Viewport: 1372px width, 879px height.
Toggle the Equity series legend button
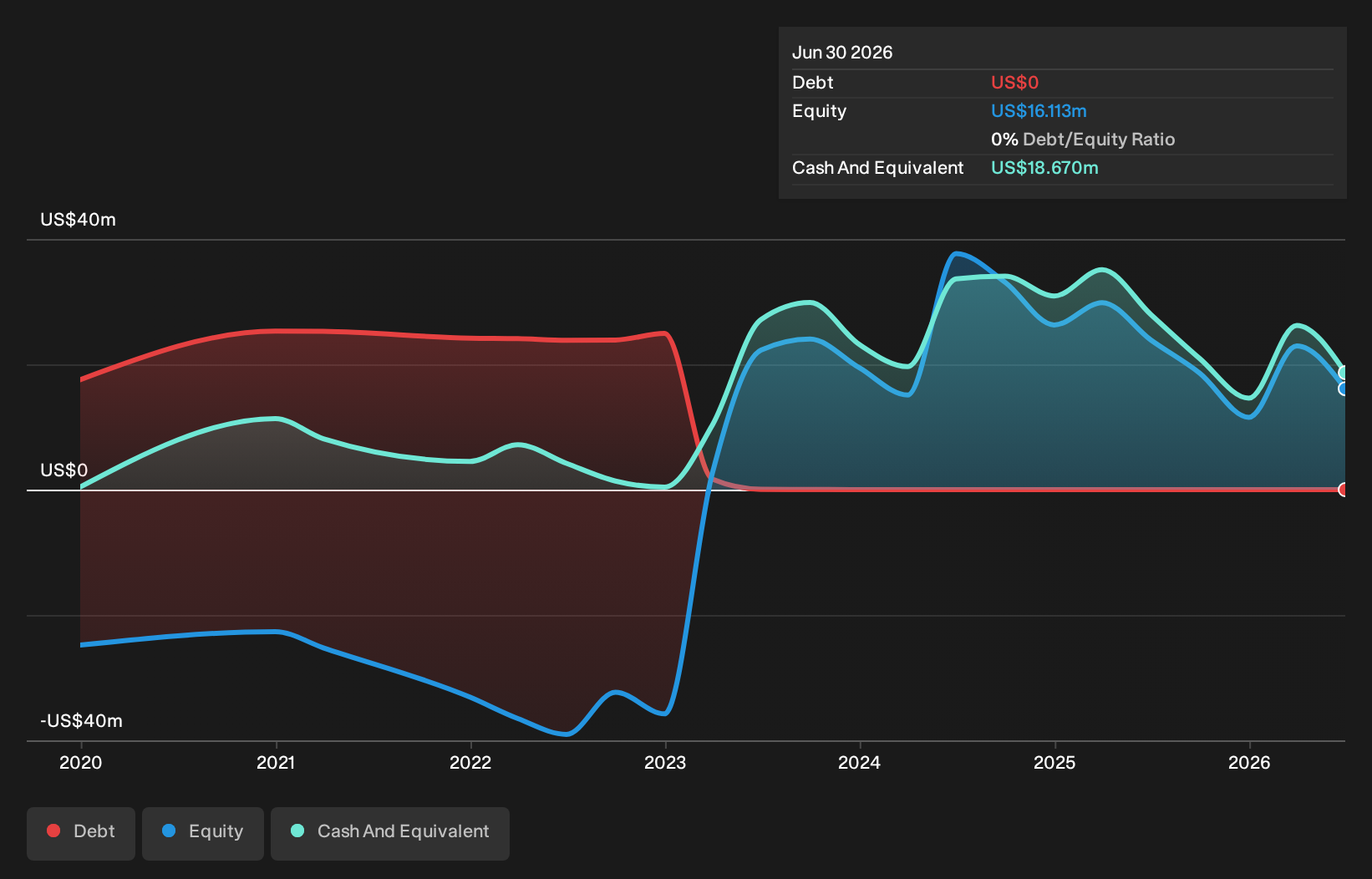(x=203, y=833)
